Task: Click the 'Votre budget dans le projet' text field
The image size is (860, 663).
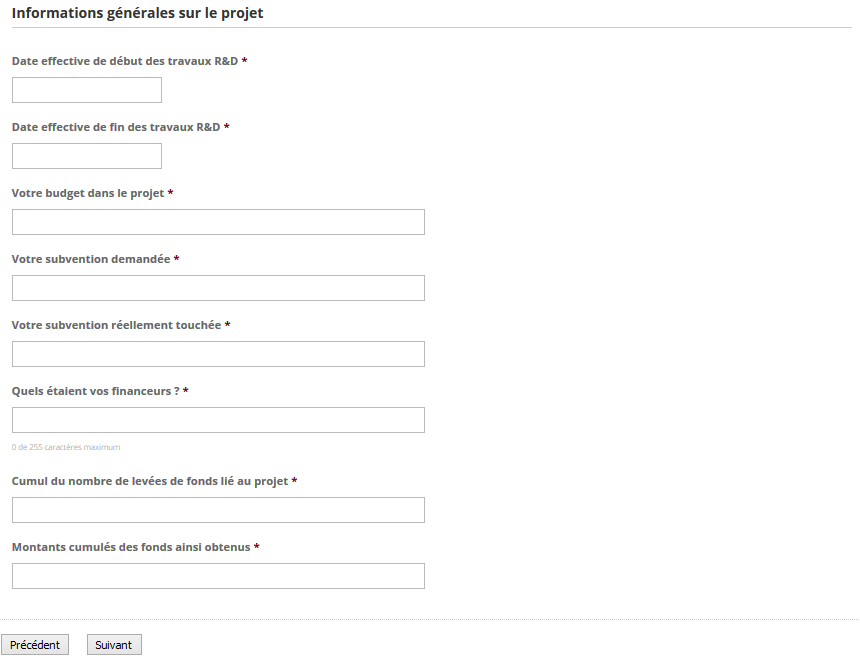Action: tap(218, 222)
